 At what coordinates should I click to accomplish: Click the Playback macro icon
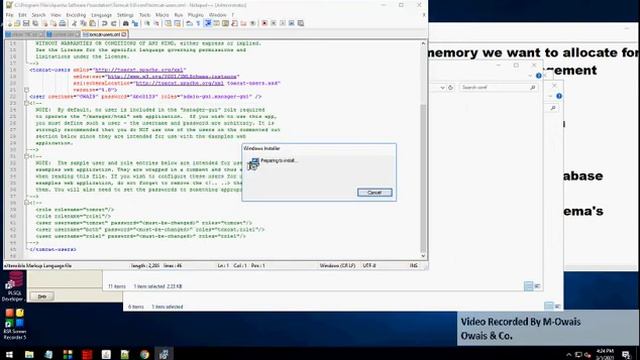click(x=282, y=24)
